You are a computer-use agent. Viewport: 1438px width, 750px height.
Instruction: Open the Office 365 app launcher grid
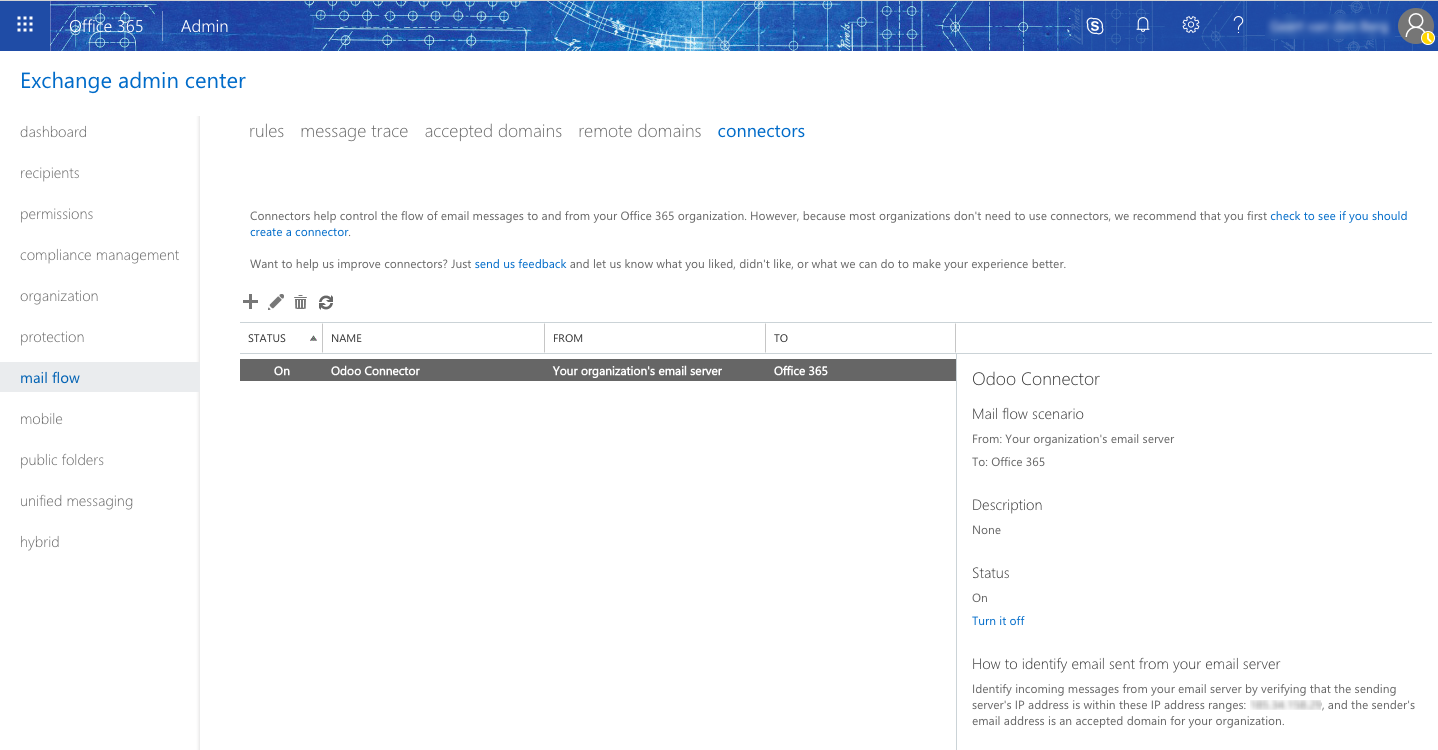tap(25, 25)
